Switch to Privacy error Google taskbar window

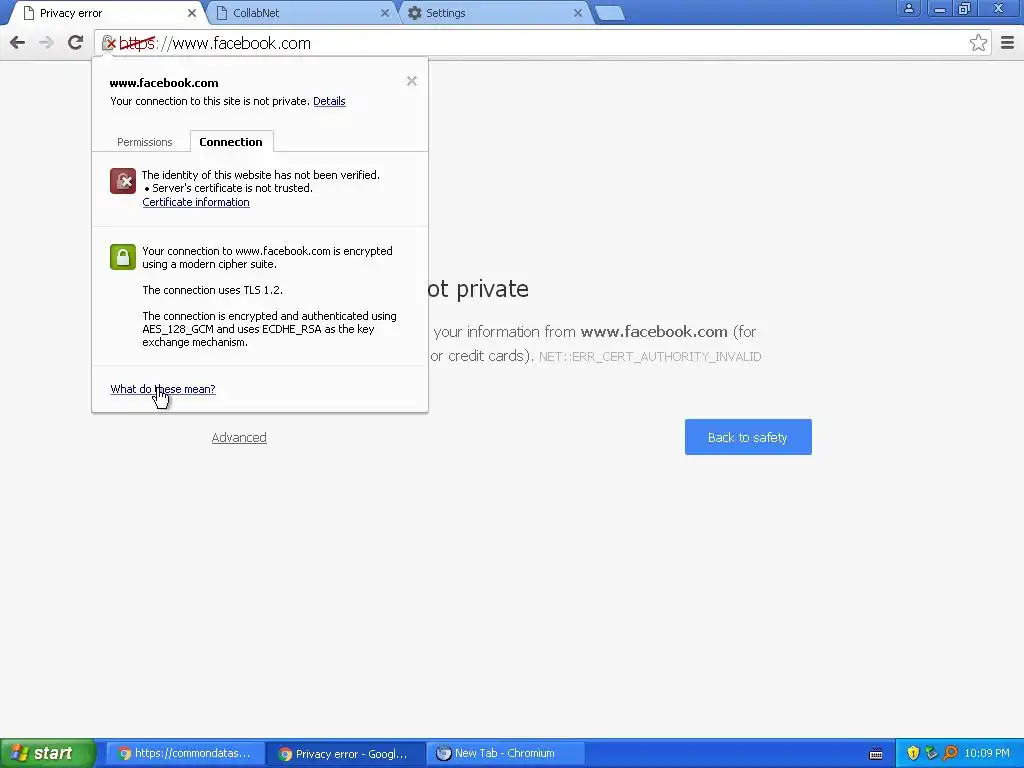click(346, 754)
